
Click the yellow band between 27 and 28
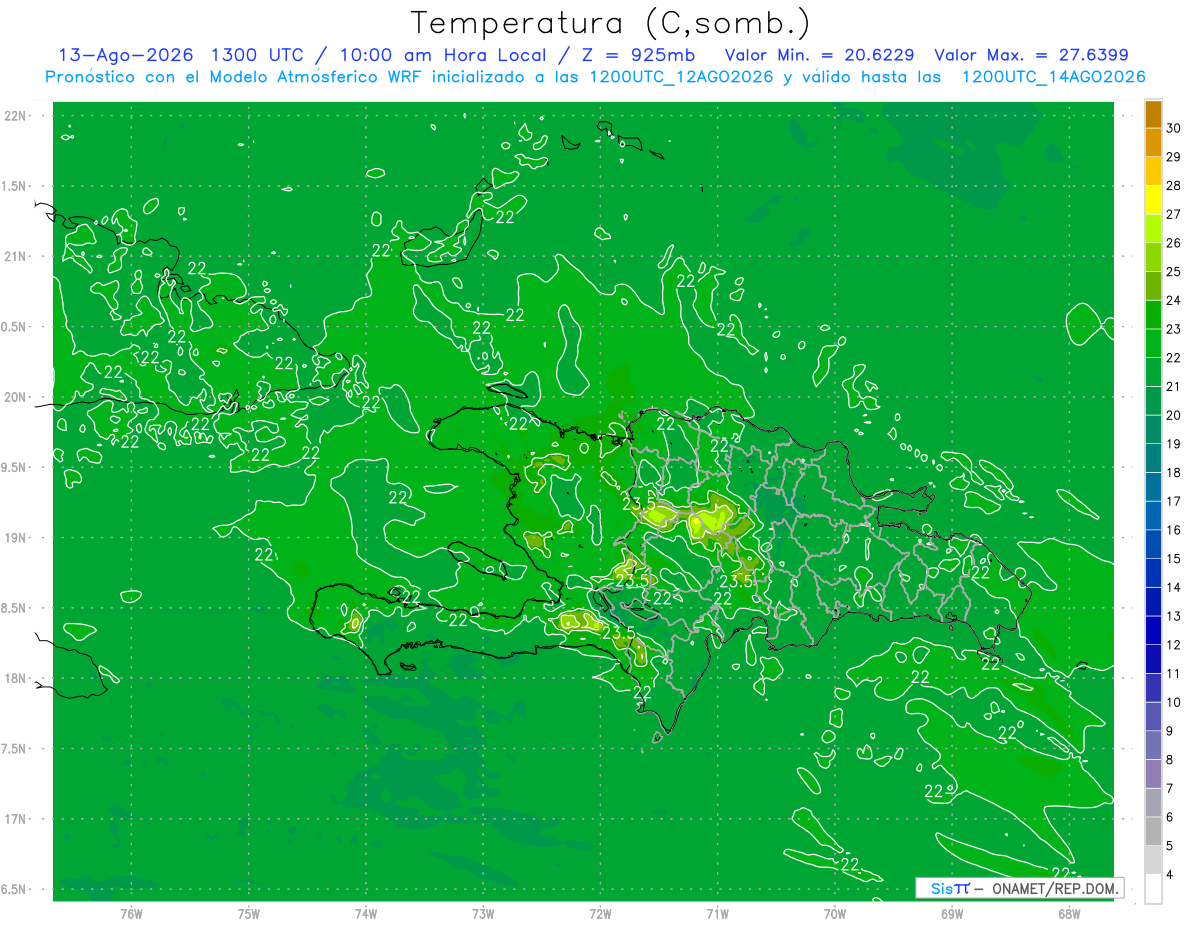[x=1153, y=200]
